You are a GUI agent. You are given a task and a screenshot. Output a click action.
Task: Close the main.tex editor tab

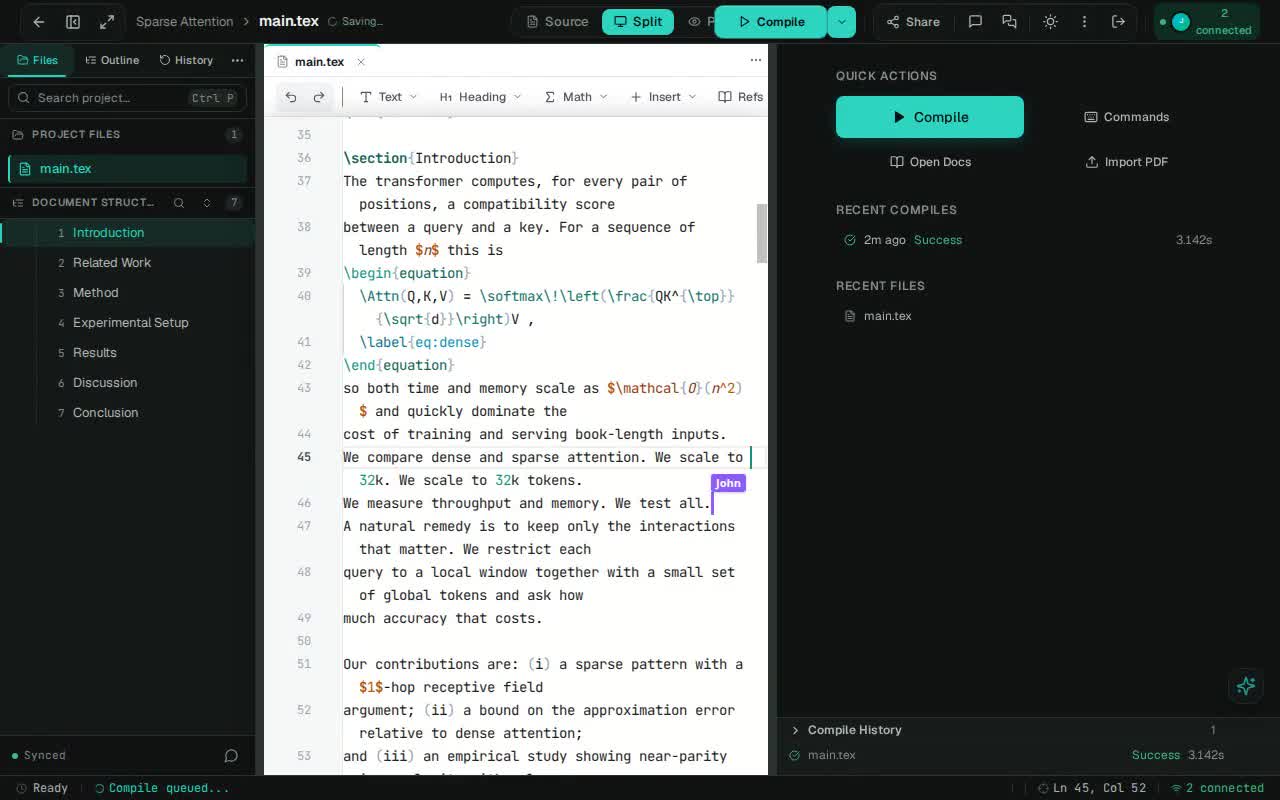click(361, 61)
